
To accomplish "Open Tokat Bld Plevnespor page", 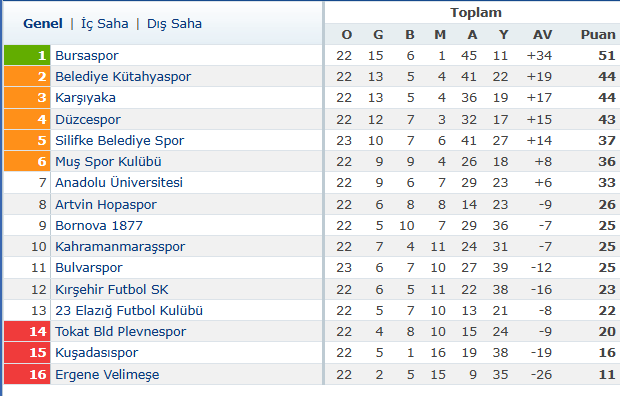I will point(120,332).
